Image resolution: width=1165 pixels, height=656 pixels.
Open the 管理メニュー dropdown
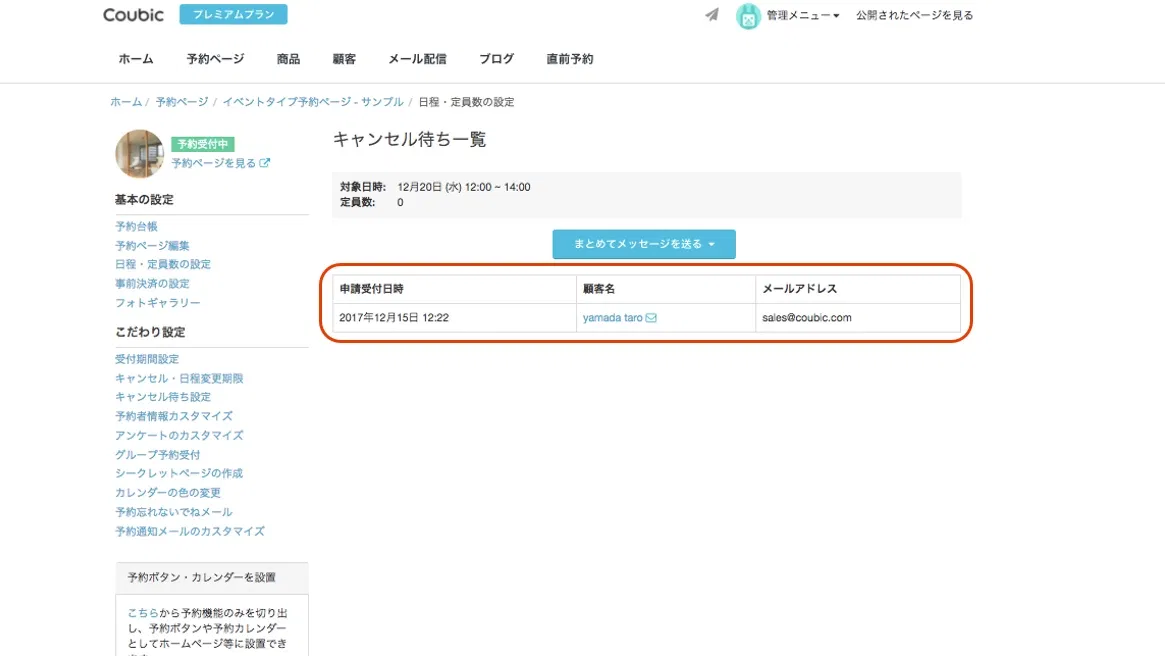[x=800, y=16]
